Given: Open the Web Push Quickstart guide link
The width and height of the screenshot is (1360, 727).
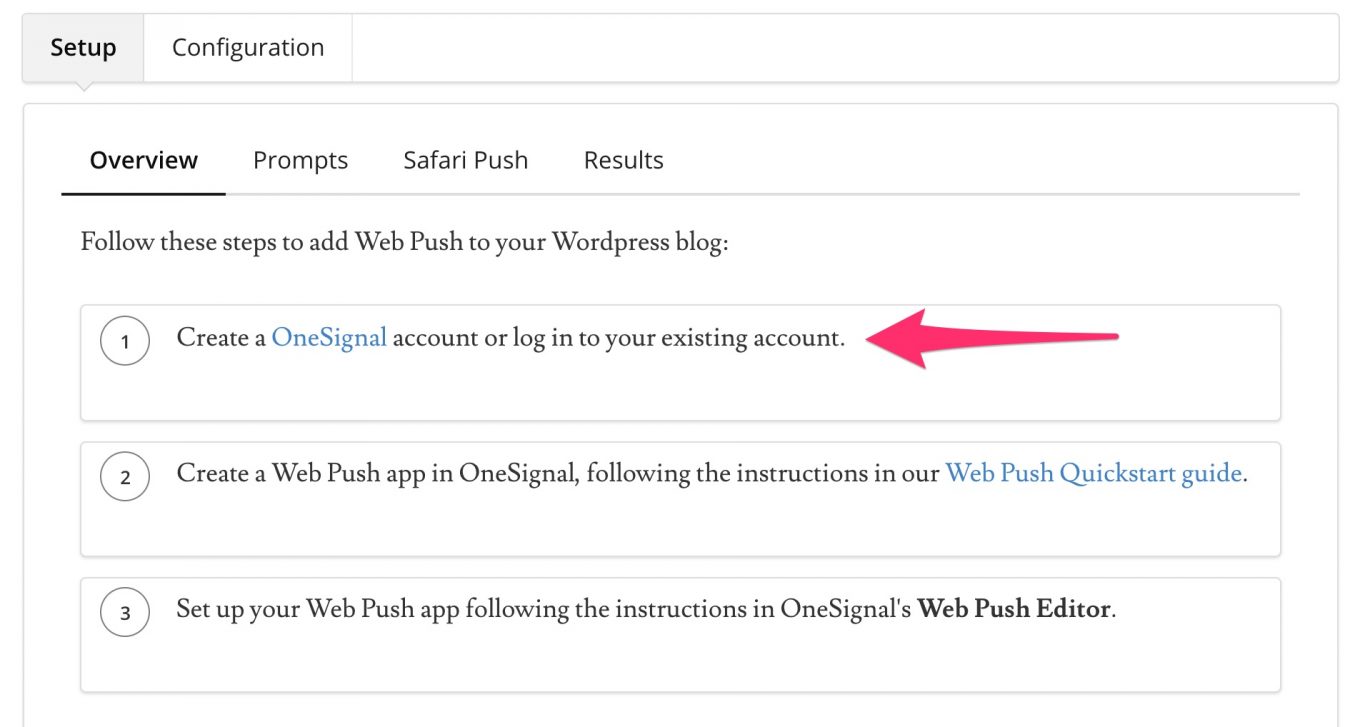Looking at the screenshot, I should [1093, 473].
